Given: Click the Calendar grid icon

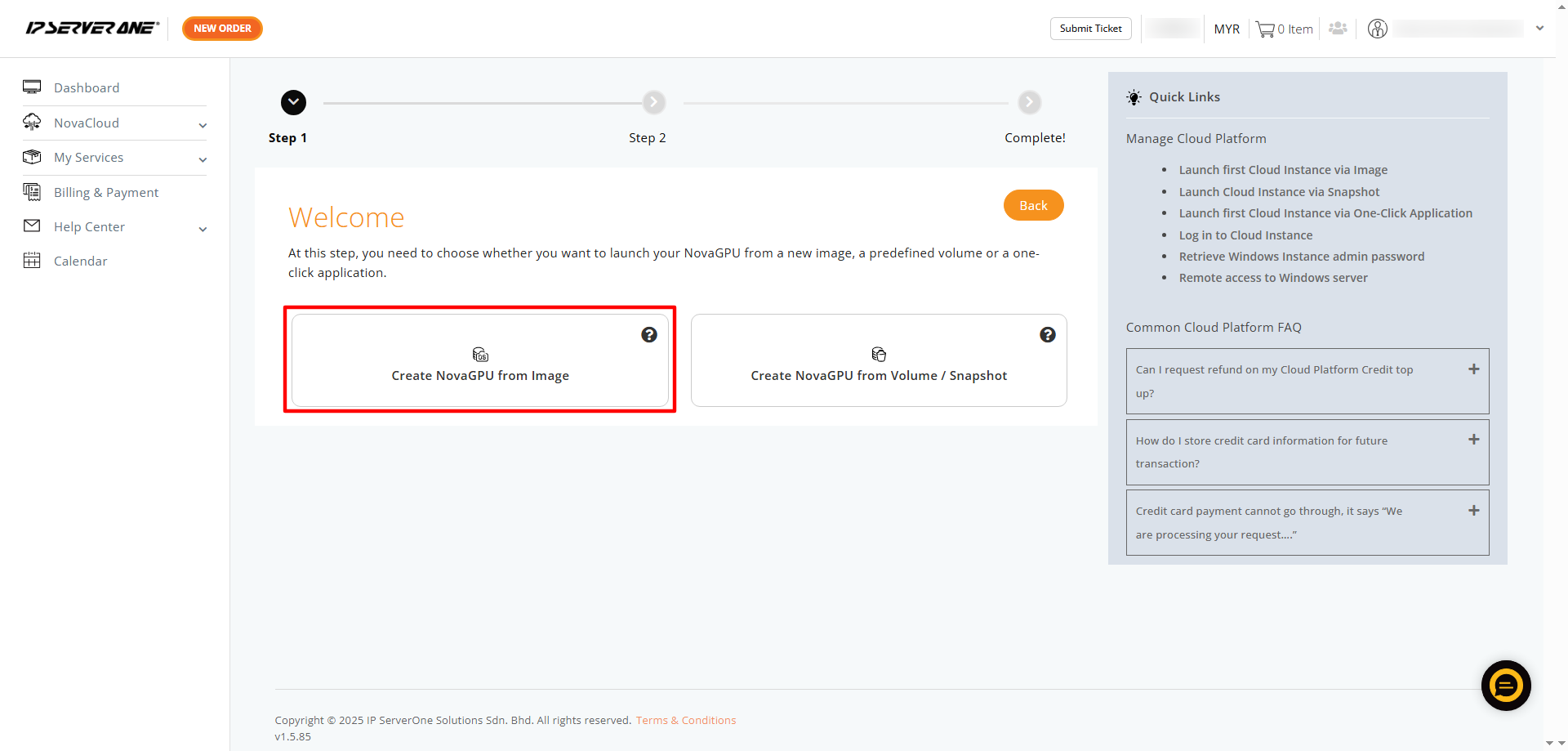Looking at the screenshot, I should 32,261.
